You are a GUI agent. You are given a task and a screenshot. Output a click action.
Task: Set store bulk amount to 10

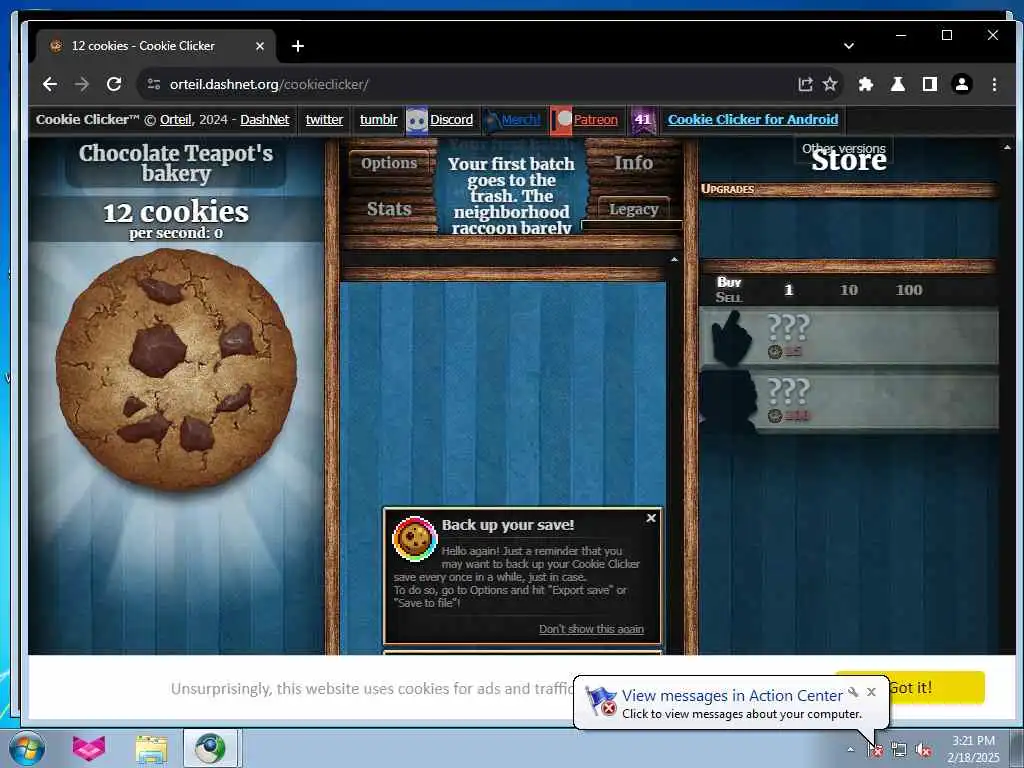point(848,290)
